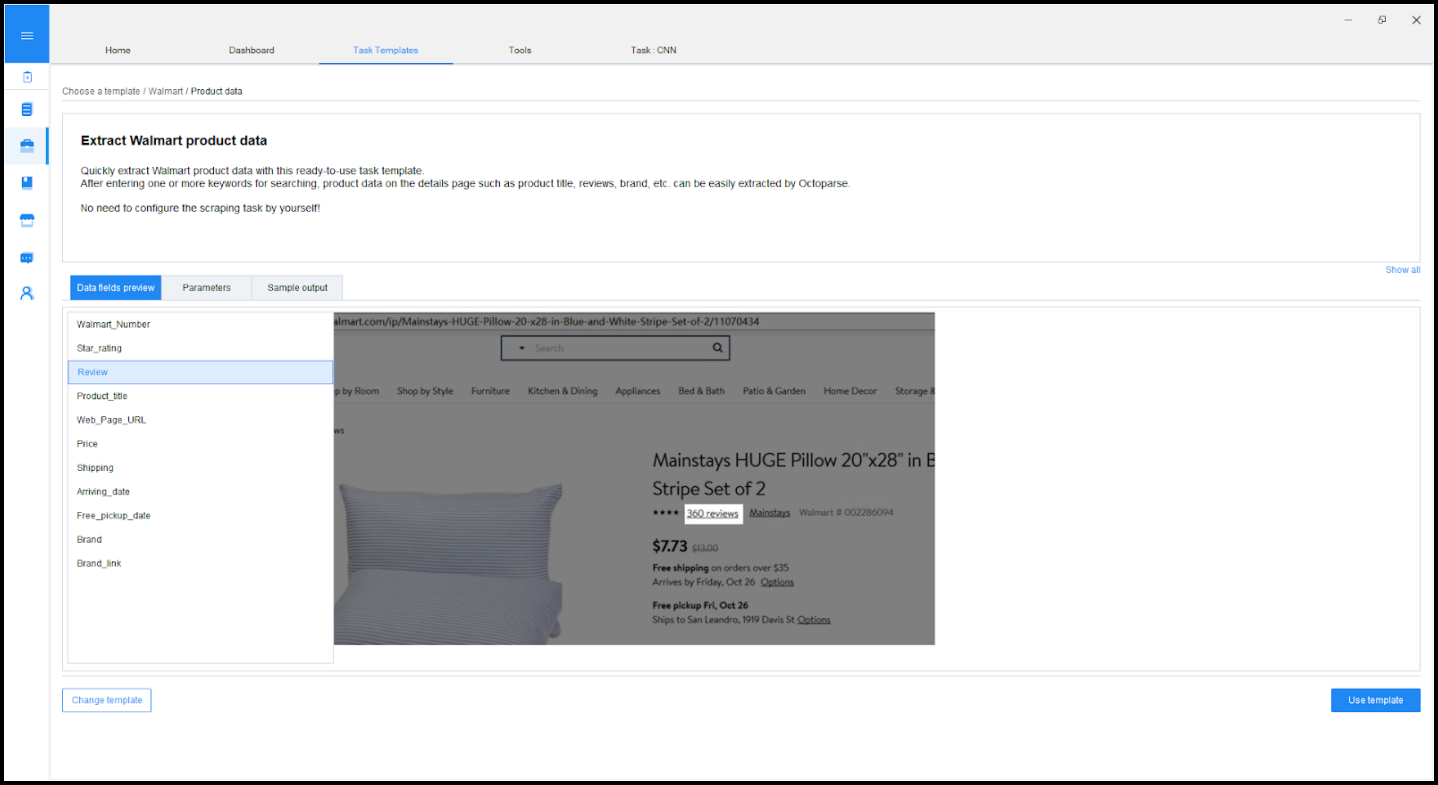Select the Star_rating data field
The height and width of the screenshot is (785, 1438).
tap(100, 348)
